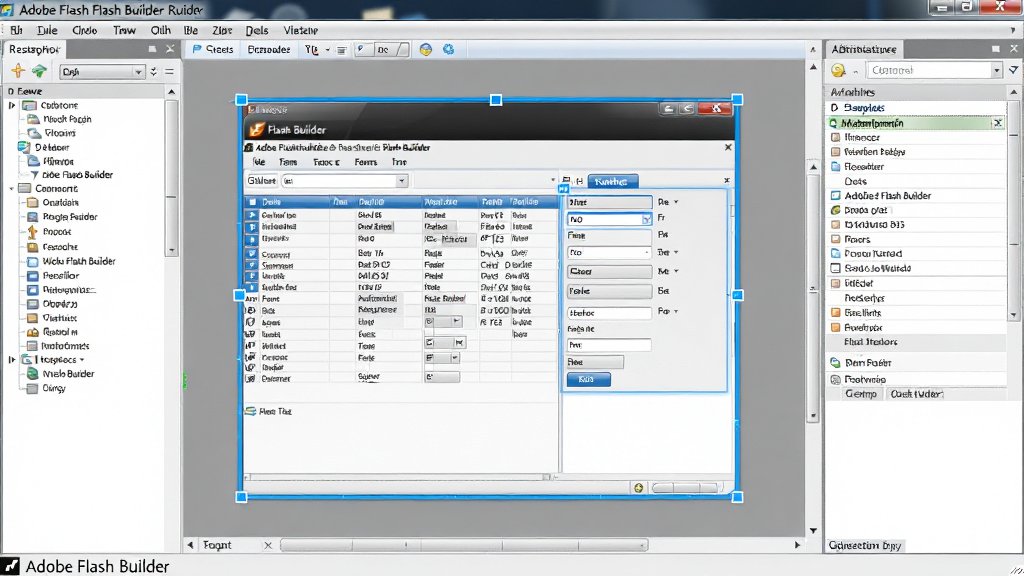Click the blue refresh icon next to the globe
The image size is (1024, 576).
(449, 49)
